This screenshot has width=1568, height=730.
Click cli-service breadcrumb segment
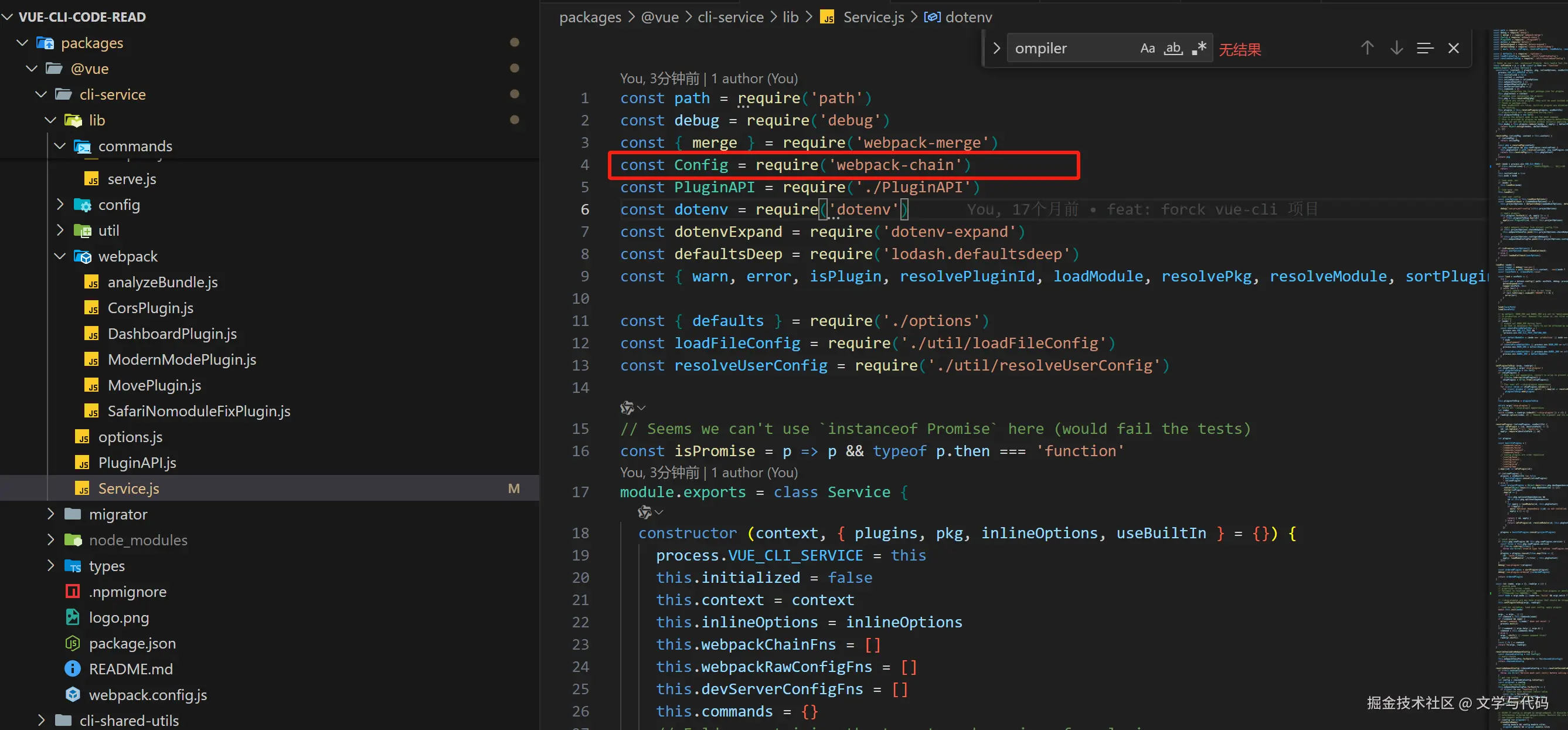tap(730, 17)
